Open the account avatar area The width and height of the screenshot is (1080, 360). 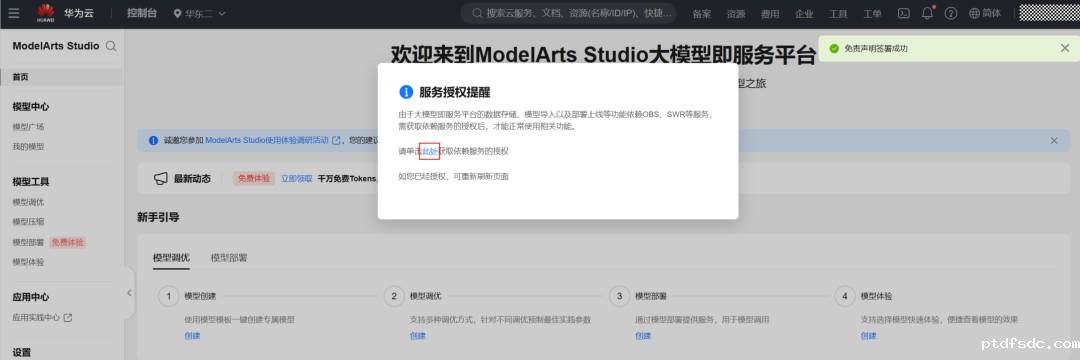[1049, 13]
